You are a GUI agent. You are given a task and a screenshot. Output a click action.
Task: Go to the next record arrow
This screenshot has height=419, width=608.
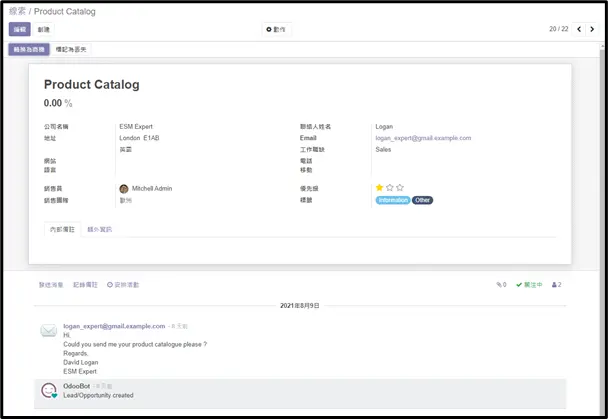pyautogui.click(x=592, y=29)
